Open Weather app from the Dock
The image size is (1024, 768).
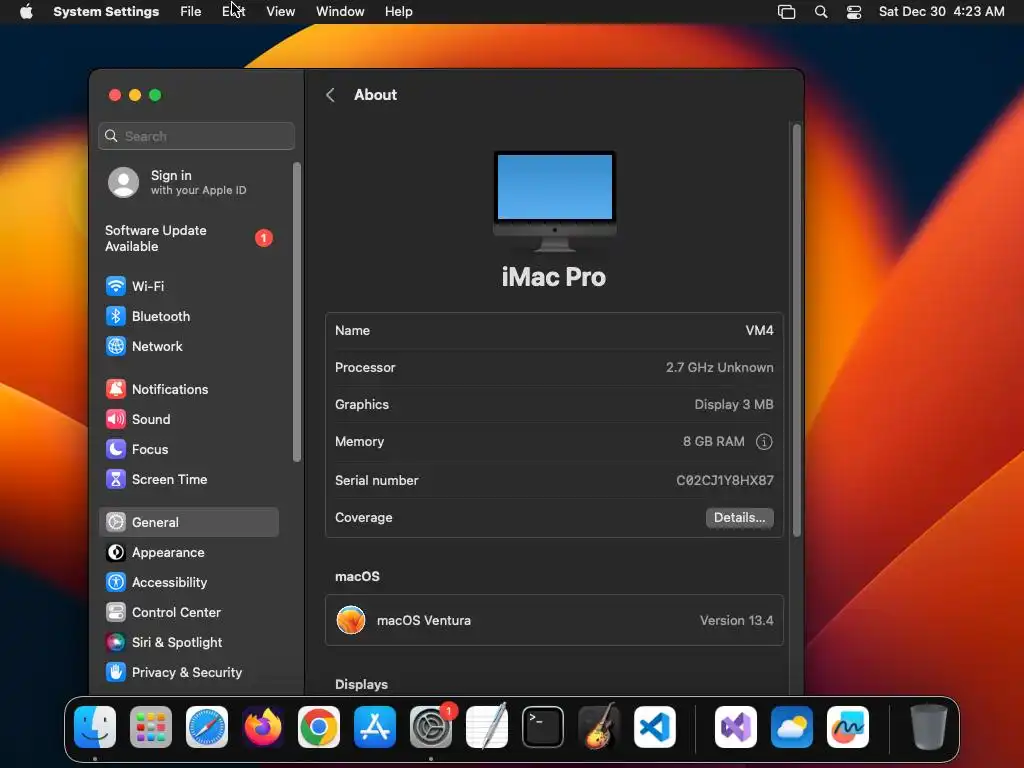pos(792,727)
